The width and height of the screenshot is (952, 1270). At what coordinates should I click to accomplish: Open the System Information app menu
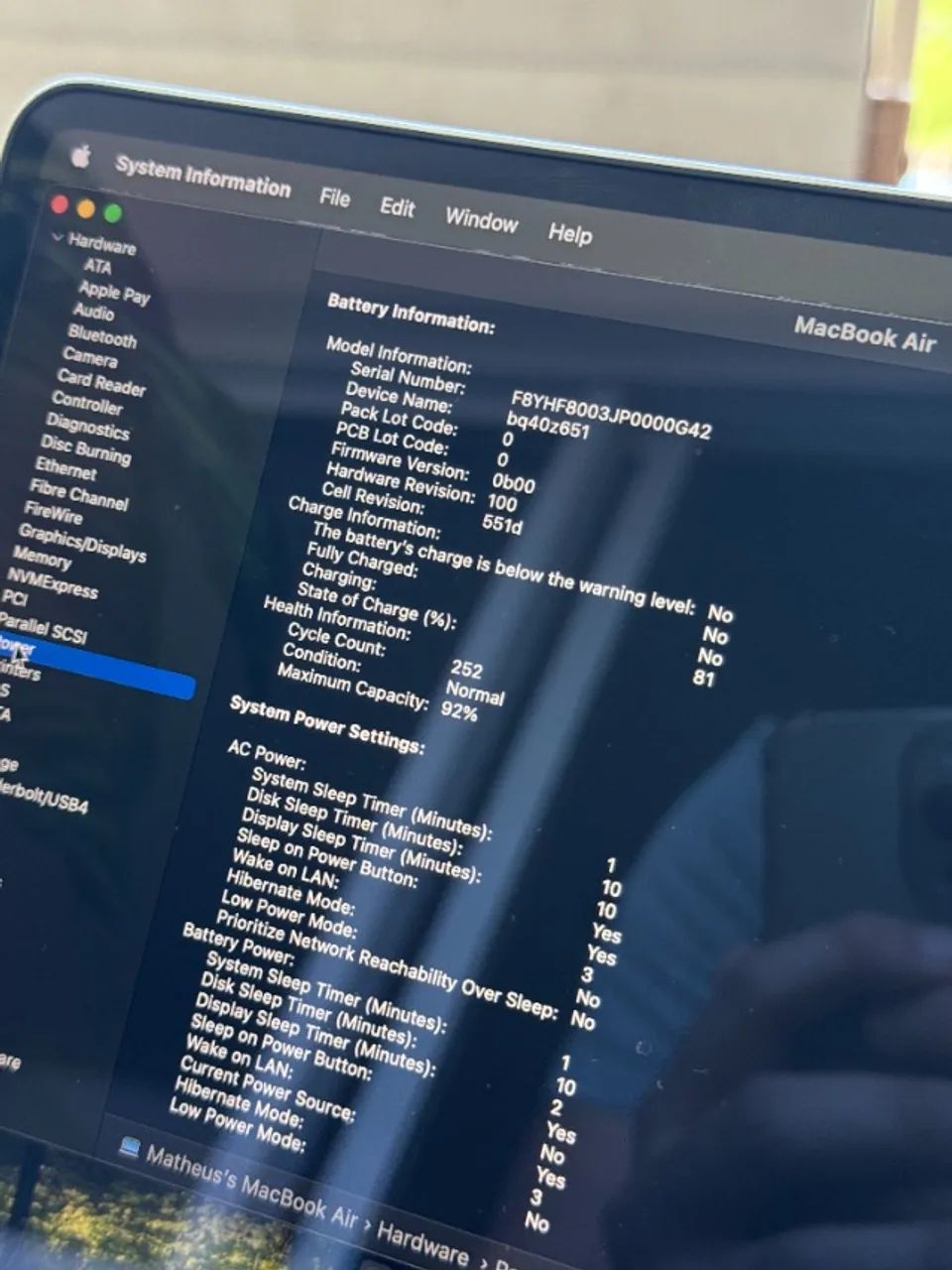click(x=202, y=178)
